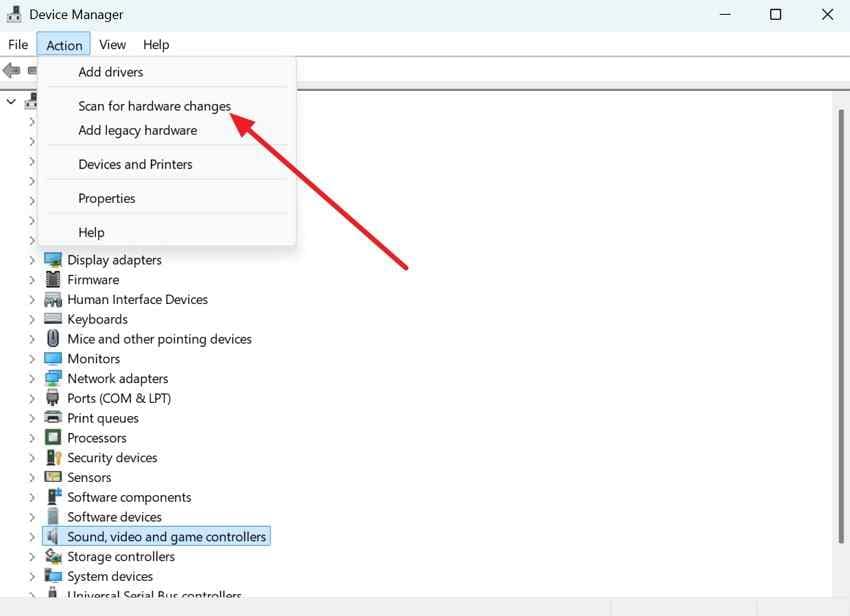Expand Sound, video and game controllers
This screenshot has height=616, width=850.
(x=32, y=537)
